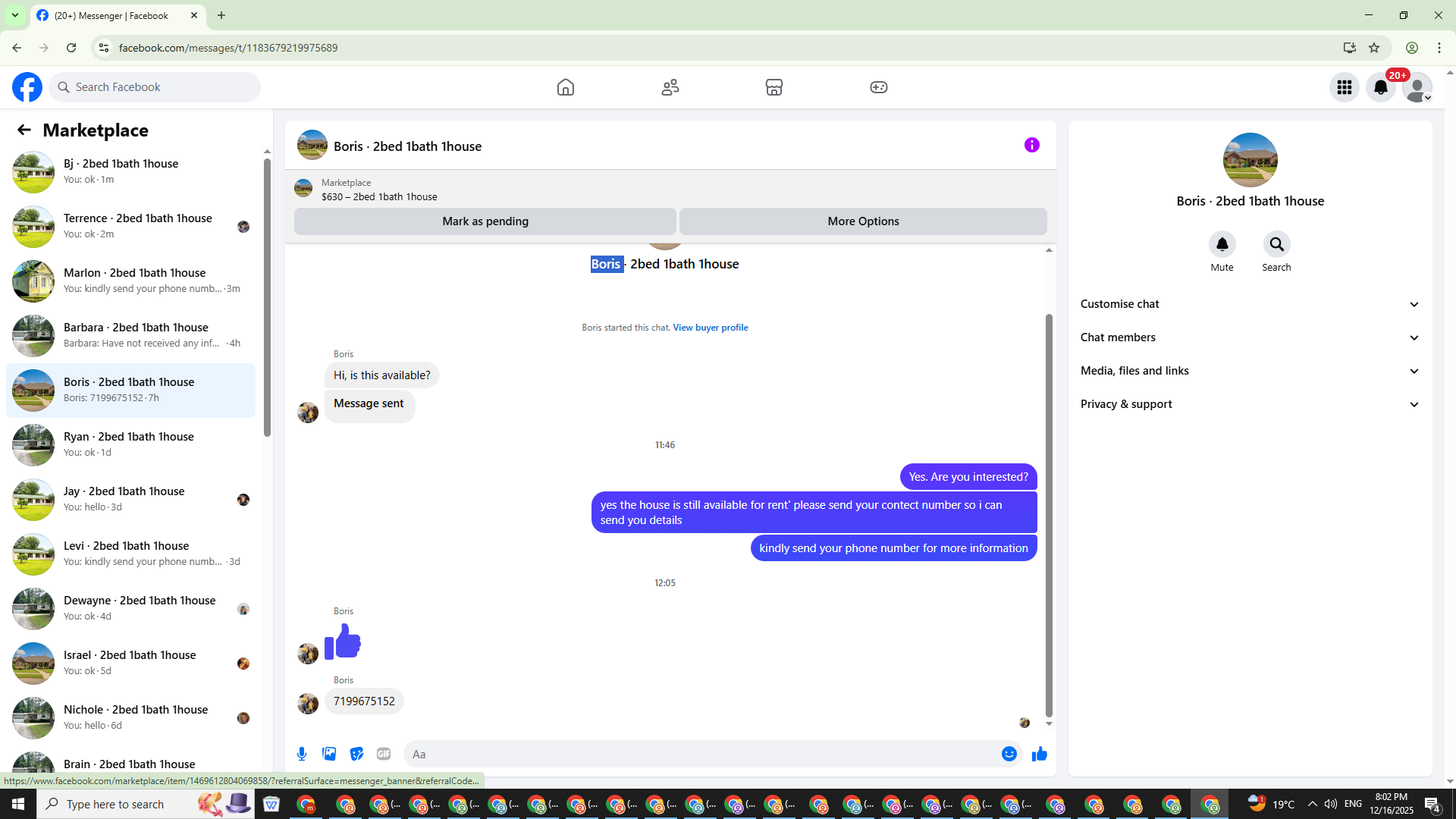Screen dimensions: 1456x819
Task: Go to the Home feed icon
Action: pos(566,87)
